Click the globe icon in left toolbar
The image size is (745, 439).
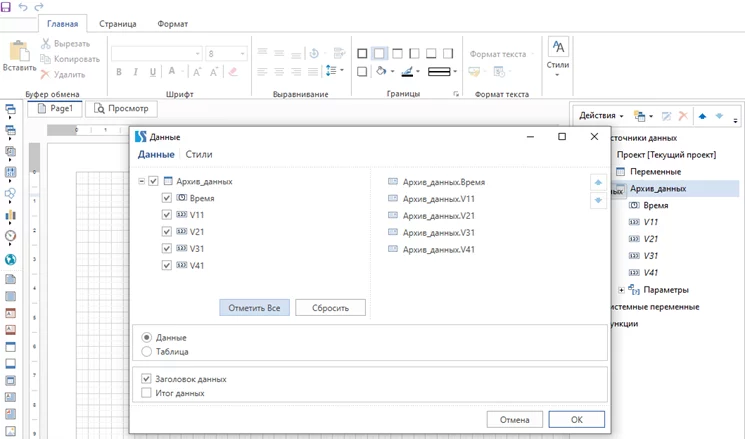tap(11, 259)
